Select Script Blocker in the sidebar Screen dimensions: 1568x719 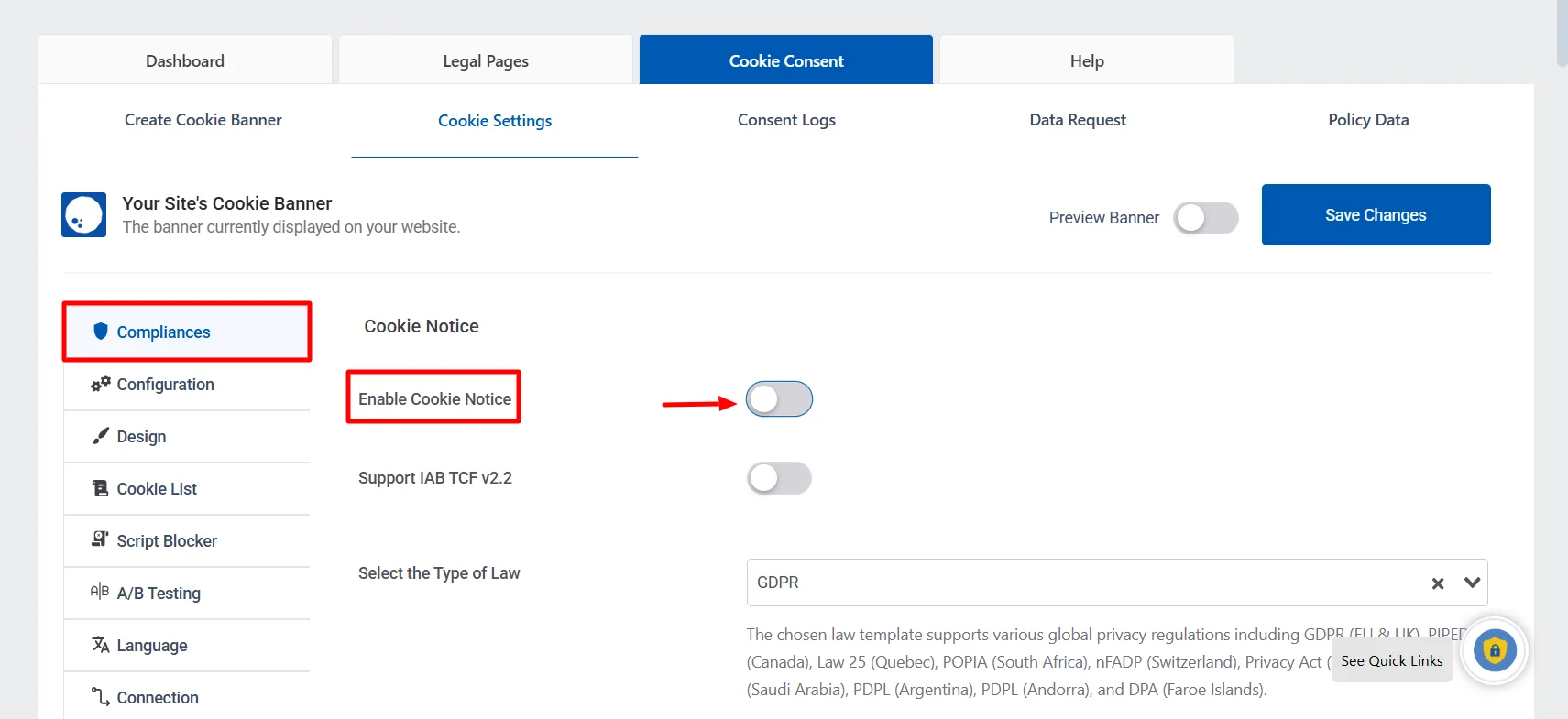point(187,540)
